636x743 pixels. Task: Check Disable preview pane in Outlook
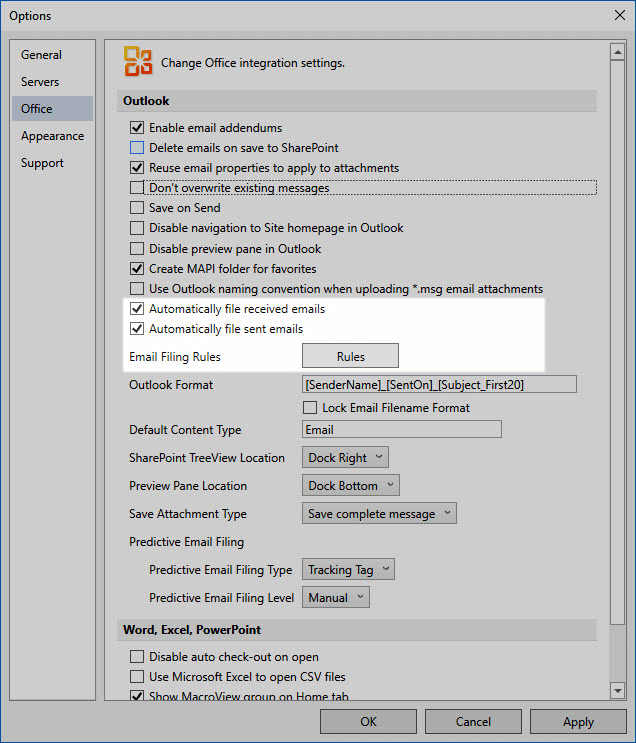click(x=137, y=249)
